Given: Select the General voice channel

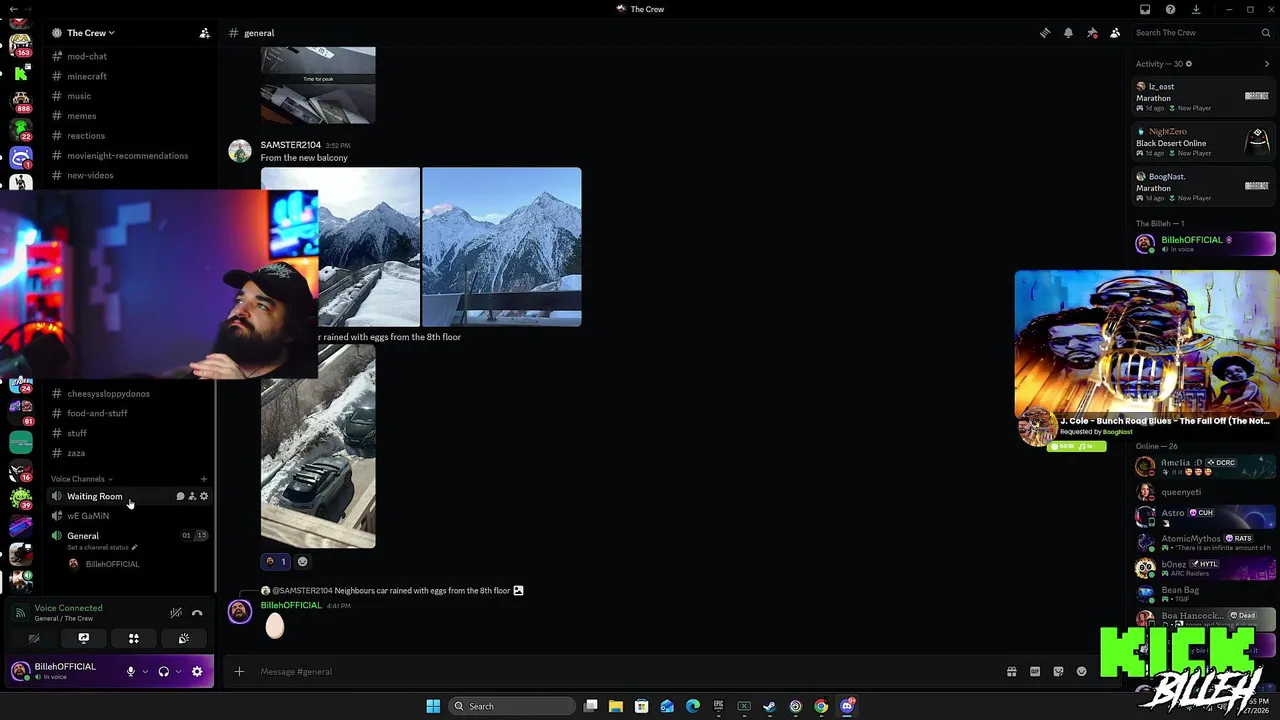Looking at the screenshot, I should pos(83,536).
